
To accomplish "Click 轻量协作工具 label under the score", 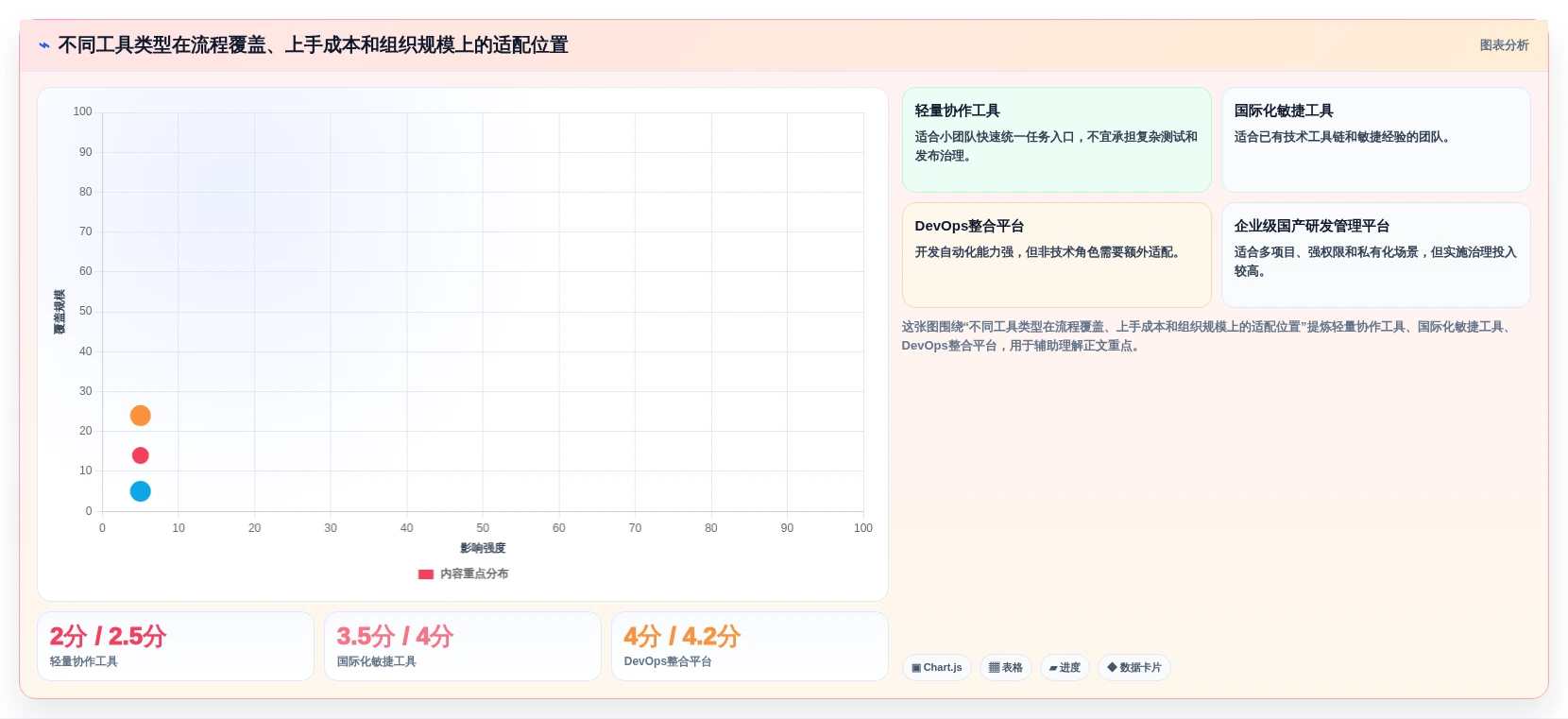I will pyautogui.click(x=84, y=661).
